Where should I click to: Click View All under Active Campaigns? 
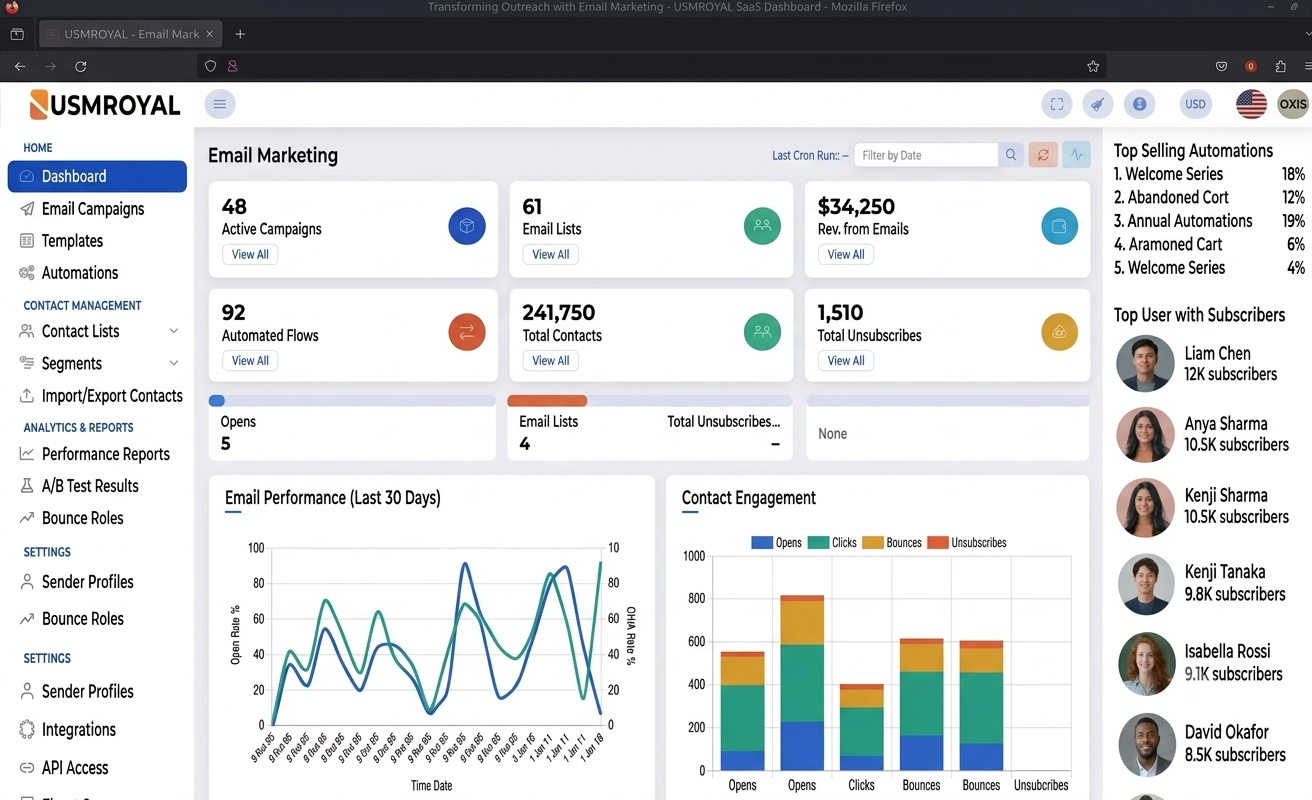[x=250, y=255]
